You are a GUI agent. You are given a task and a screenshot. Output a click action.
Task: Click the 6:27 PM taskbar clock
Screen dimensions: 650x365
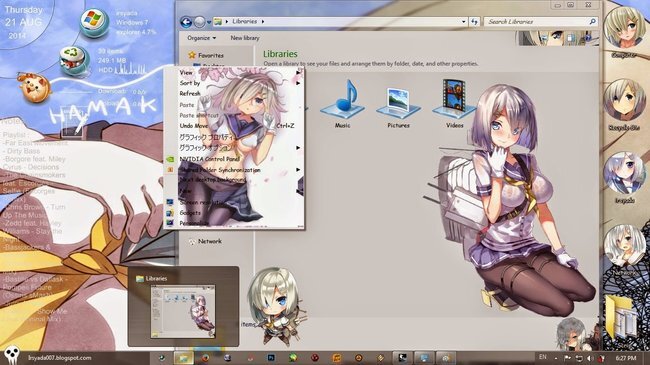626,358
